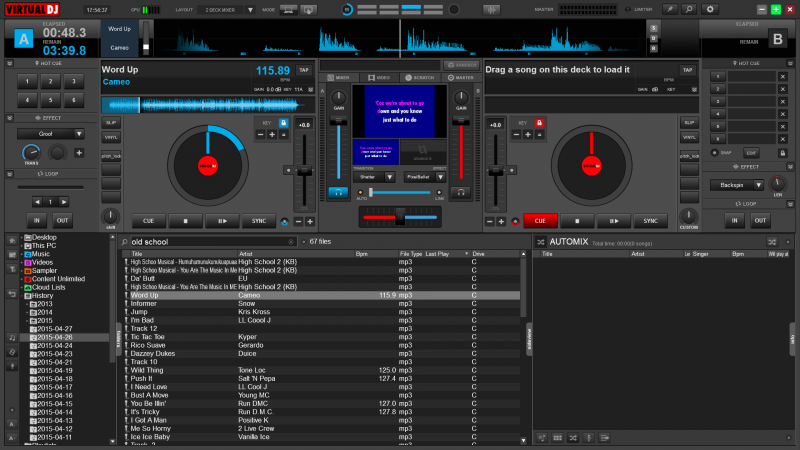Toggle the SLIP mode on deck A
The image size is (800, 450).
110,122
